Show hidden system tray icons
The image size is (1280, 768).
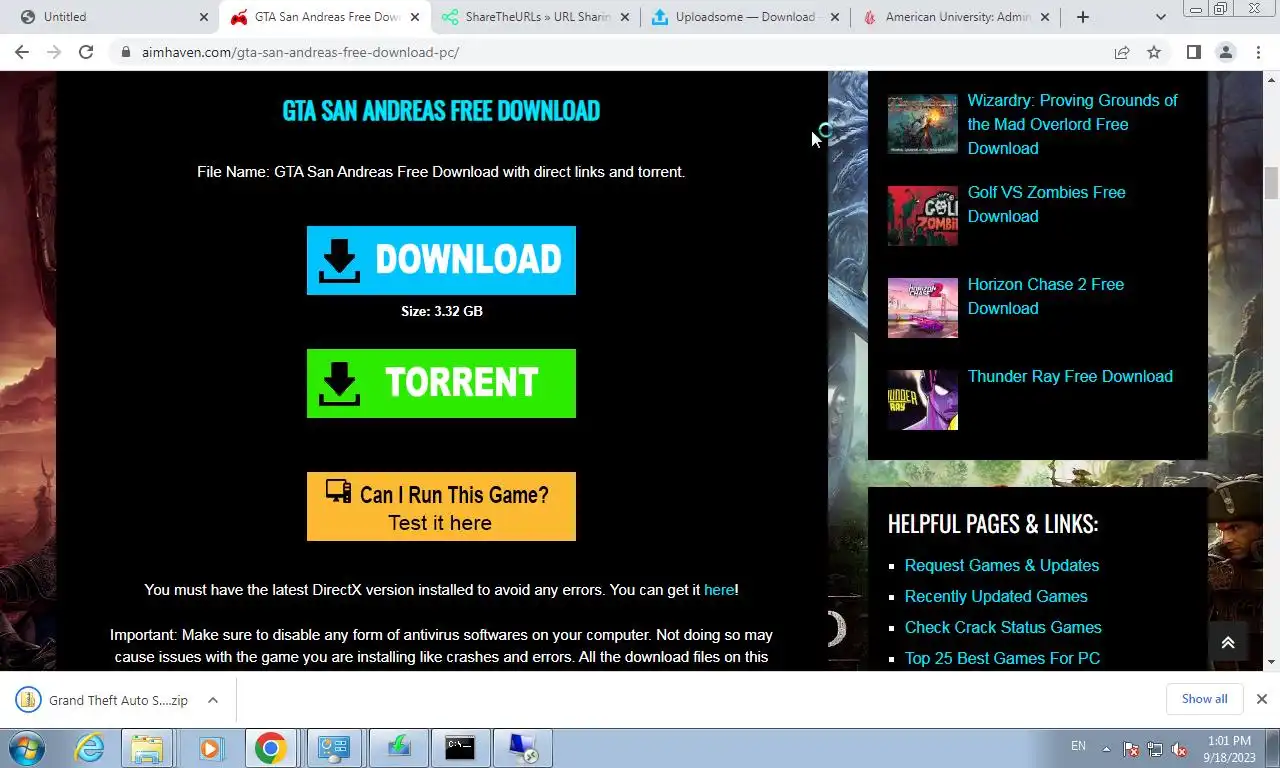(1106, 748)
